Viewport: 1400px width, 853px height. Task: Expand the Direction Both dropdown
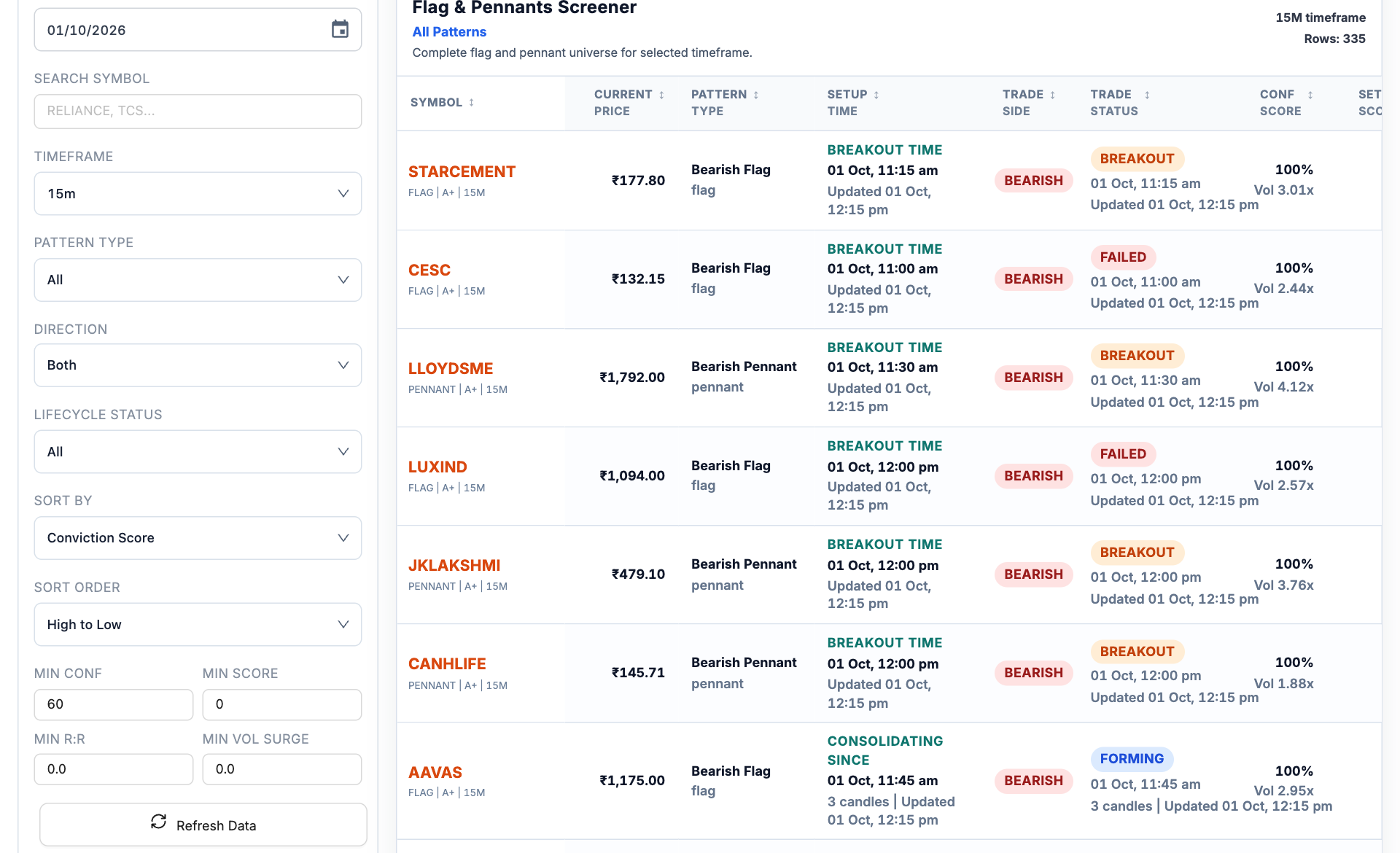pos(198,365)
